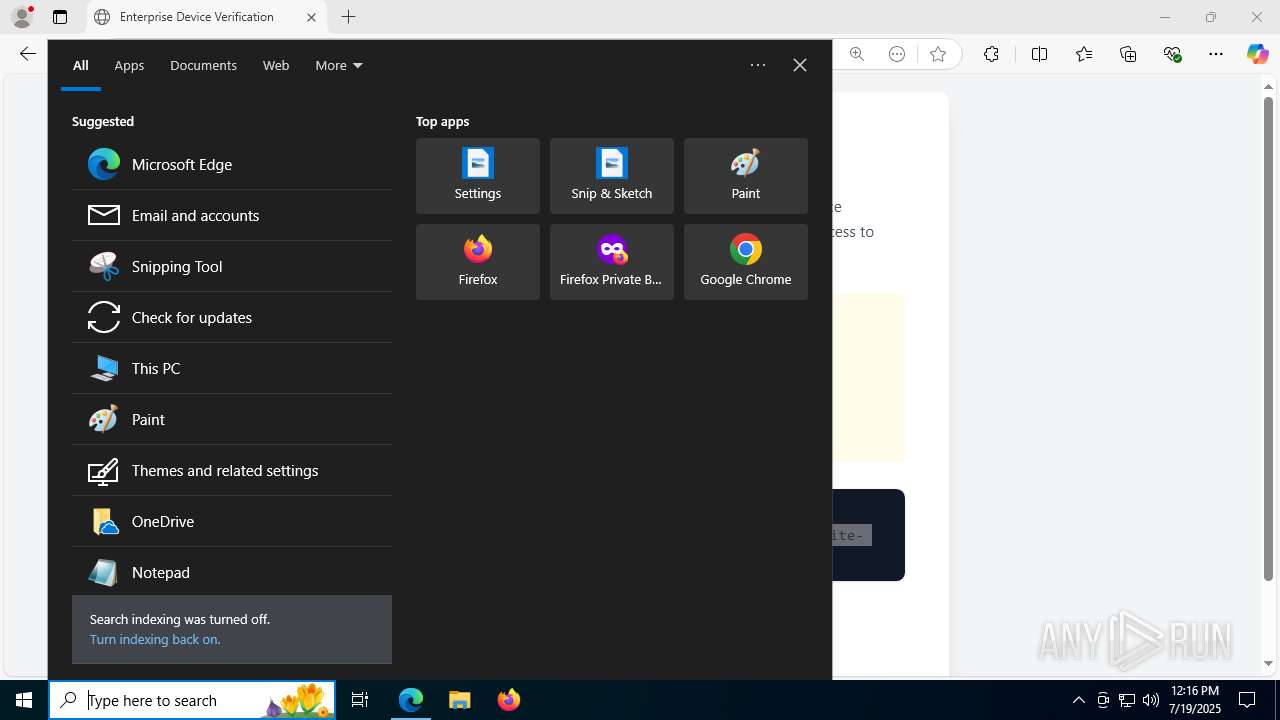Open Edge Browser essentials
Viewport: 1280px width, 720px height.
1173,54
